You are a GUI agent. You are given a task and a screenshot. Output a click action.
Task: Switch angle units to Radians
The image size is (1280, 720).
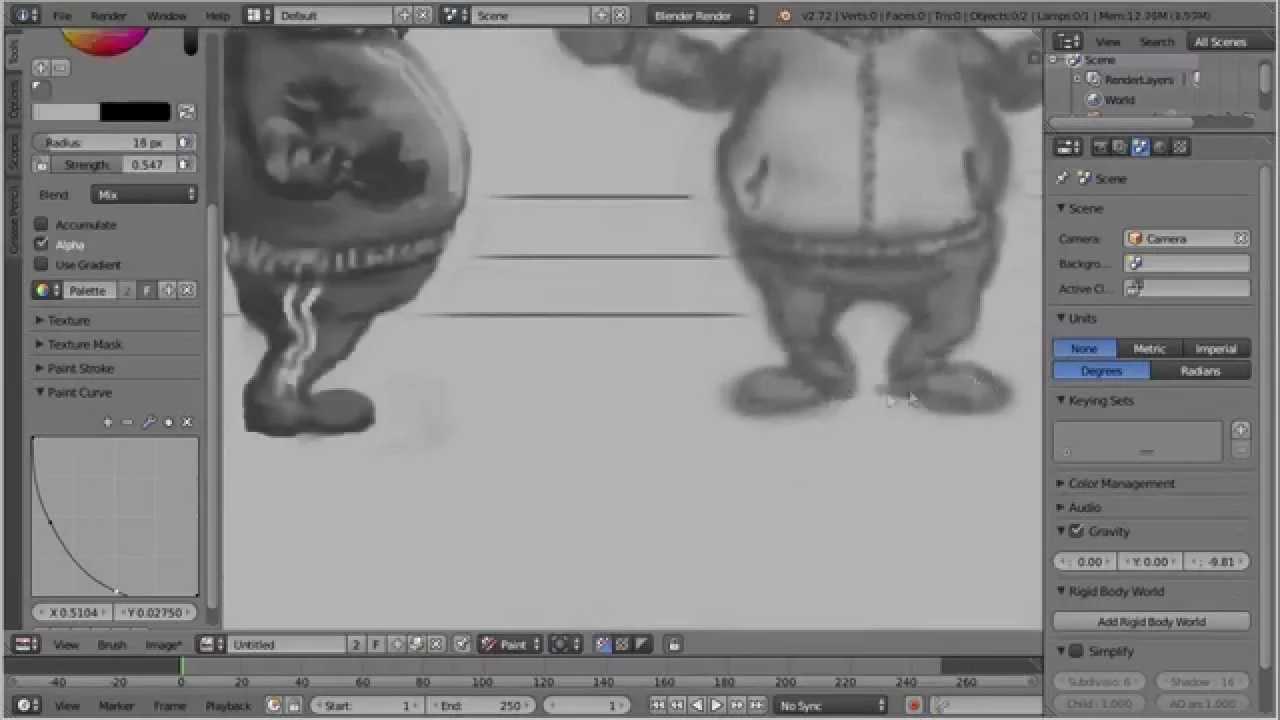pos(1200,371)
